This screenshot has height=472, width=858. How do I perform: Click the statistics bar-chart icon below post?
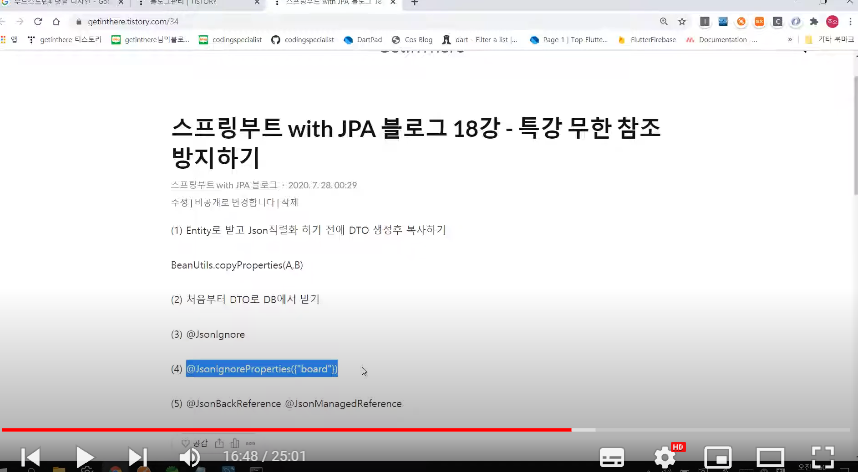click(235, 443)
